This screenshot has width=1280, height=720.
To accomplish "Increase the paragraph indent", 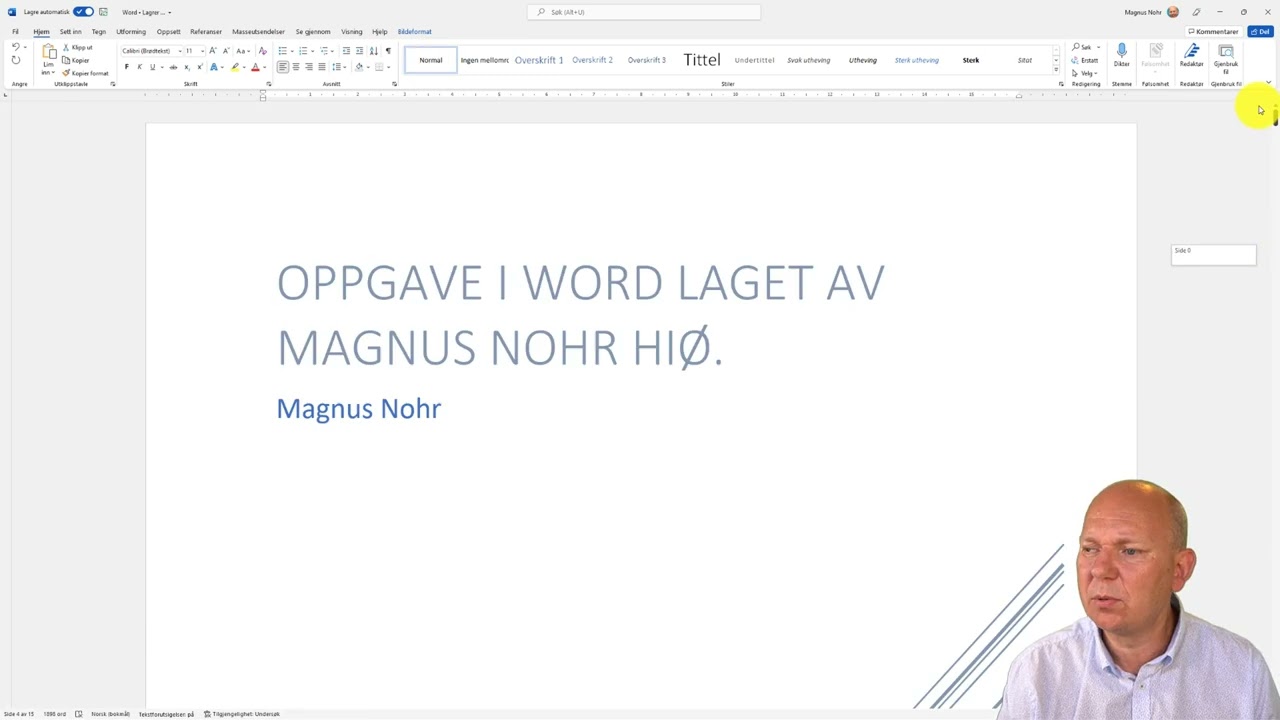I will (x=359, y=51).
